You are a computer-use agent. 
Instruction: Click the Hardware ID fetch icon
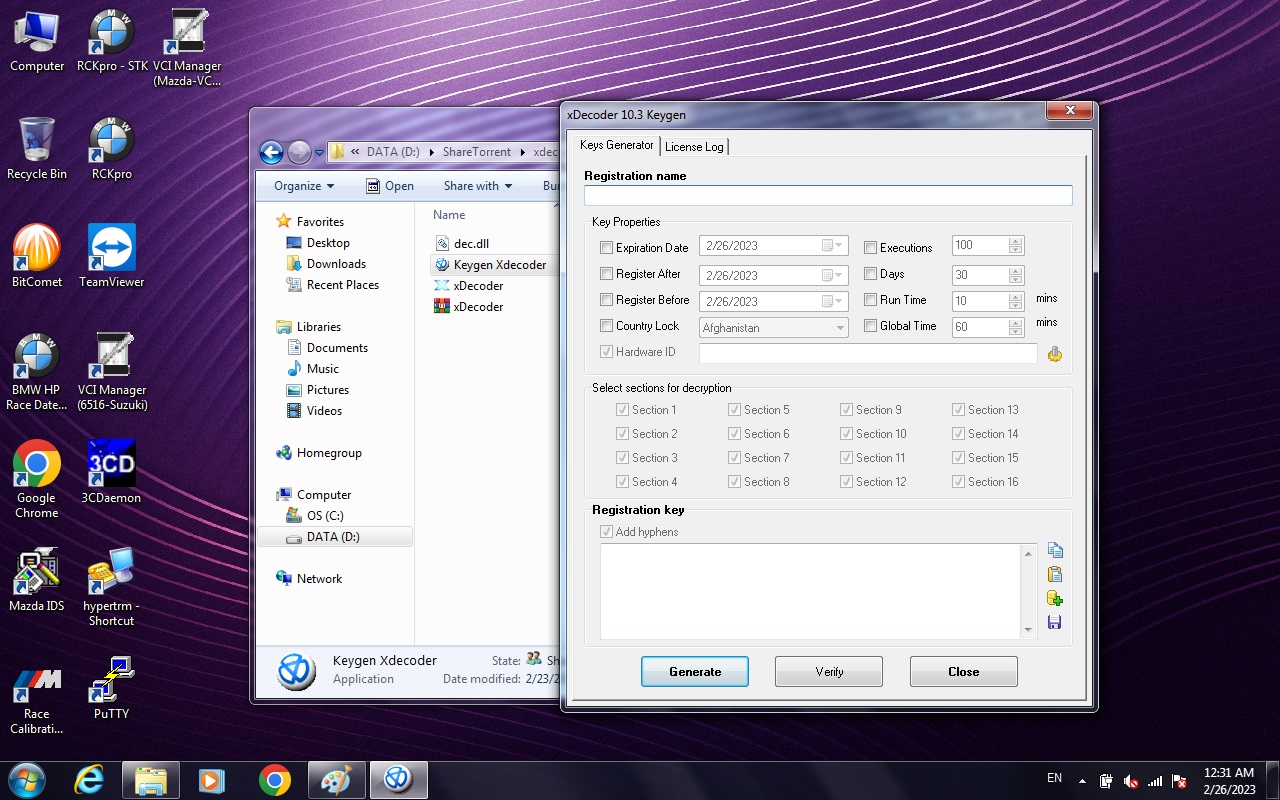(x=1054, y=353)
